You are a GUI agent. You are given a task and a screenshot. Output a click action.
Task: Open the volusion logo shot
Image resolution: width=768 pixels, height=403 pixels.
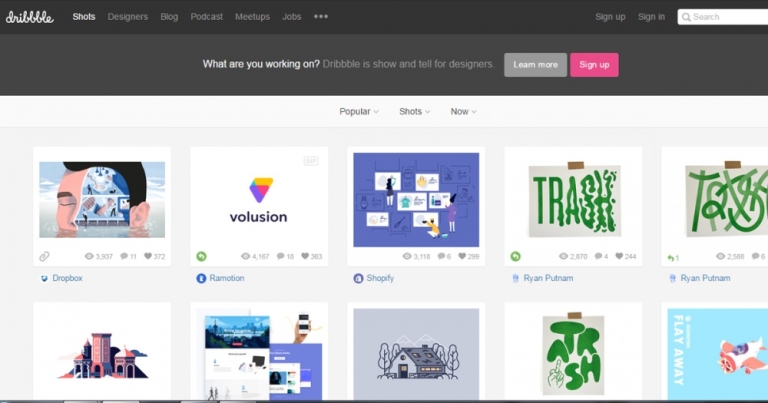pyautogui.click(x=259, y=200)
